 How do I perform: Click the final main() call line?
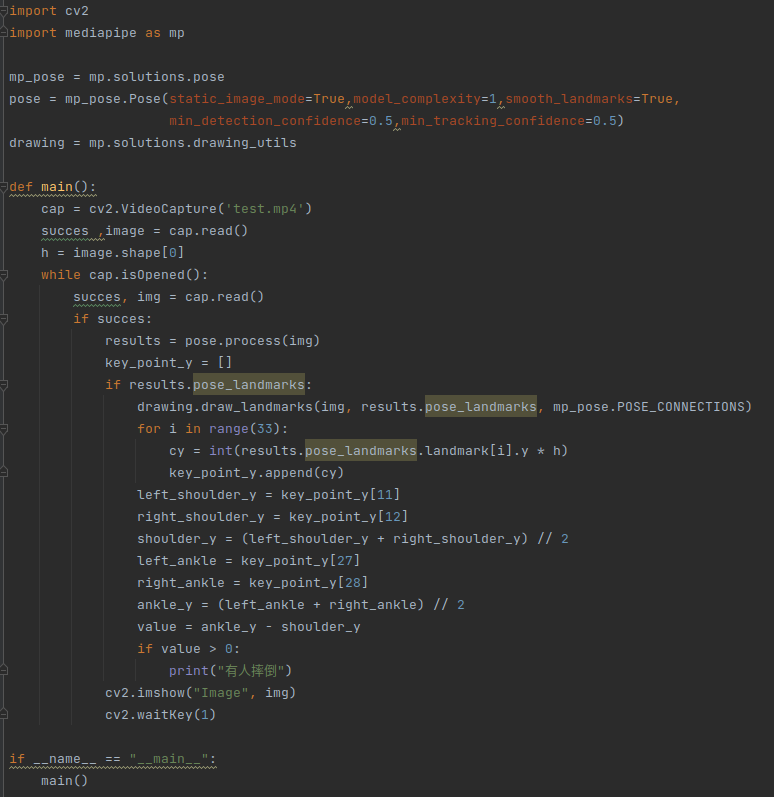coord(65,781)
